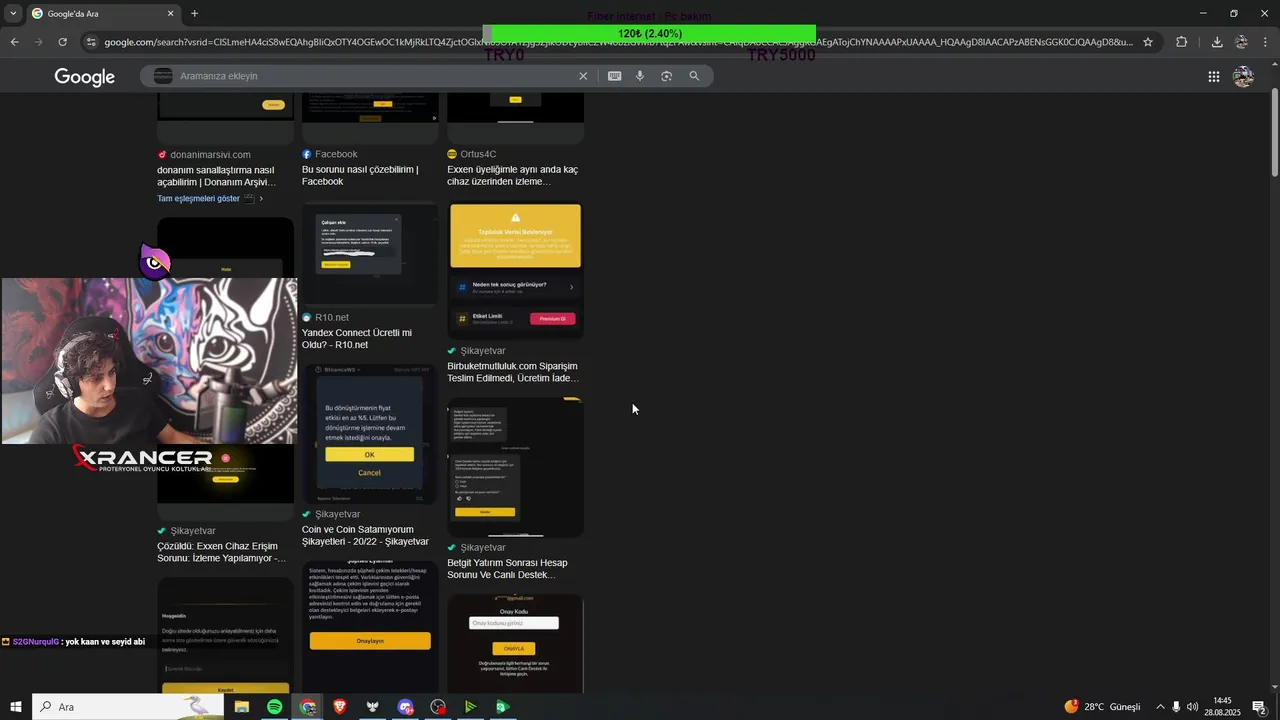Open Betgit Yatırım Sonrası Hesap Sorunu result
The height and width of the screenshot is (720, 1280).
coord(508,569)
